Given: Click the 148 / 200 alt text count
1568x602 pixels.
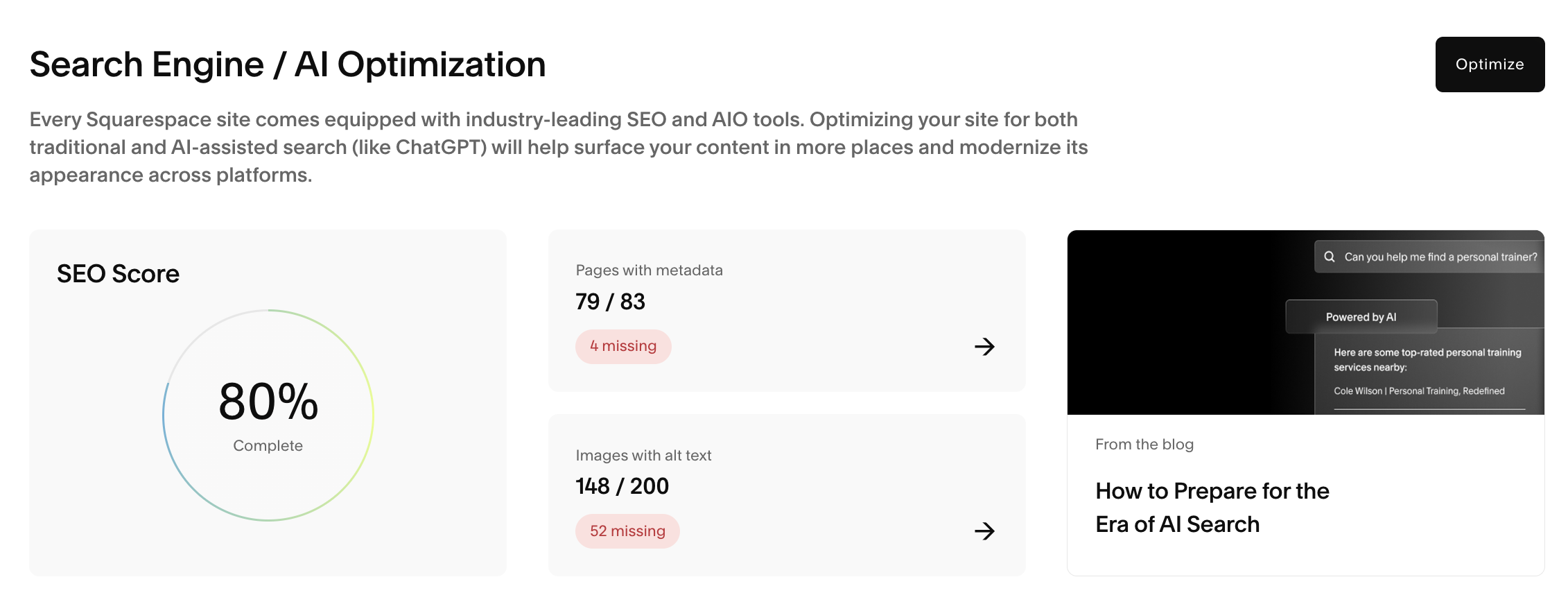Looking at the screenshot, I should (622, 486).
